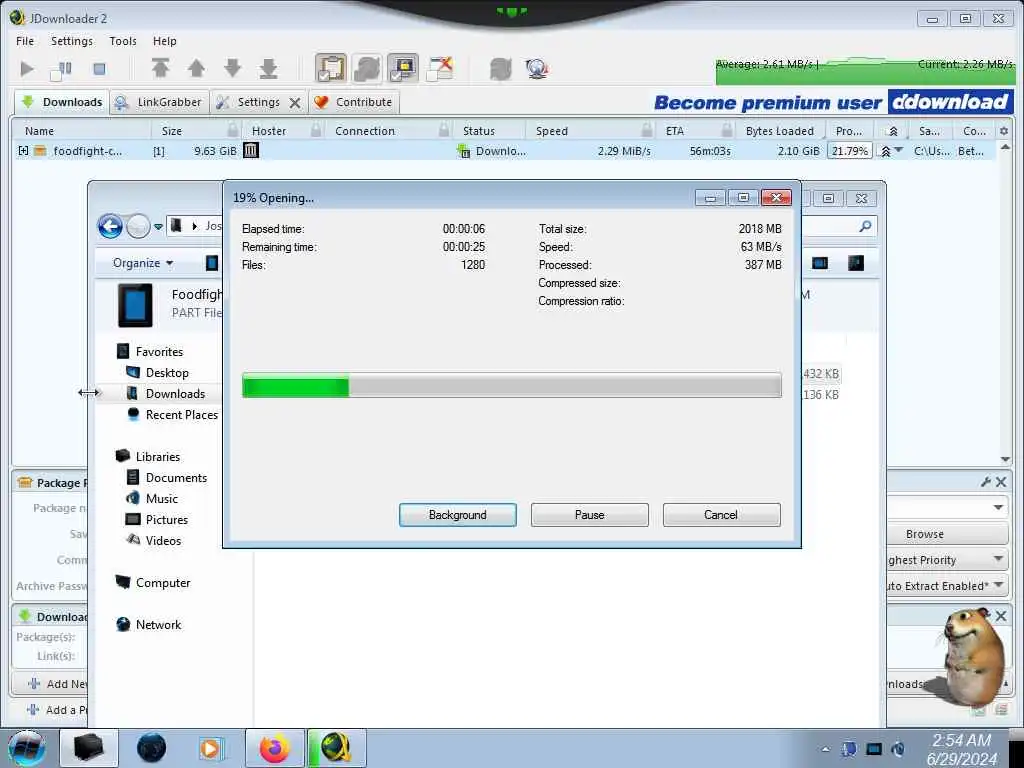This screenshot has width=1024, height=768.
Task: Send extraction to Background
Action: pyautogui.click(x=457, y=515)
